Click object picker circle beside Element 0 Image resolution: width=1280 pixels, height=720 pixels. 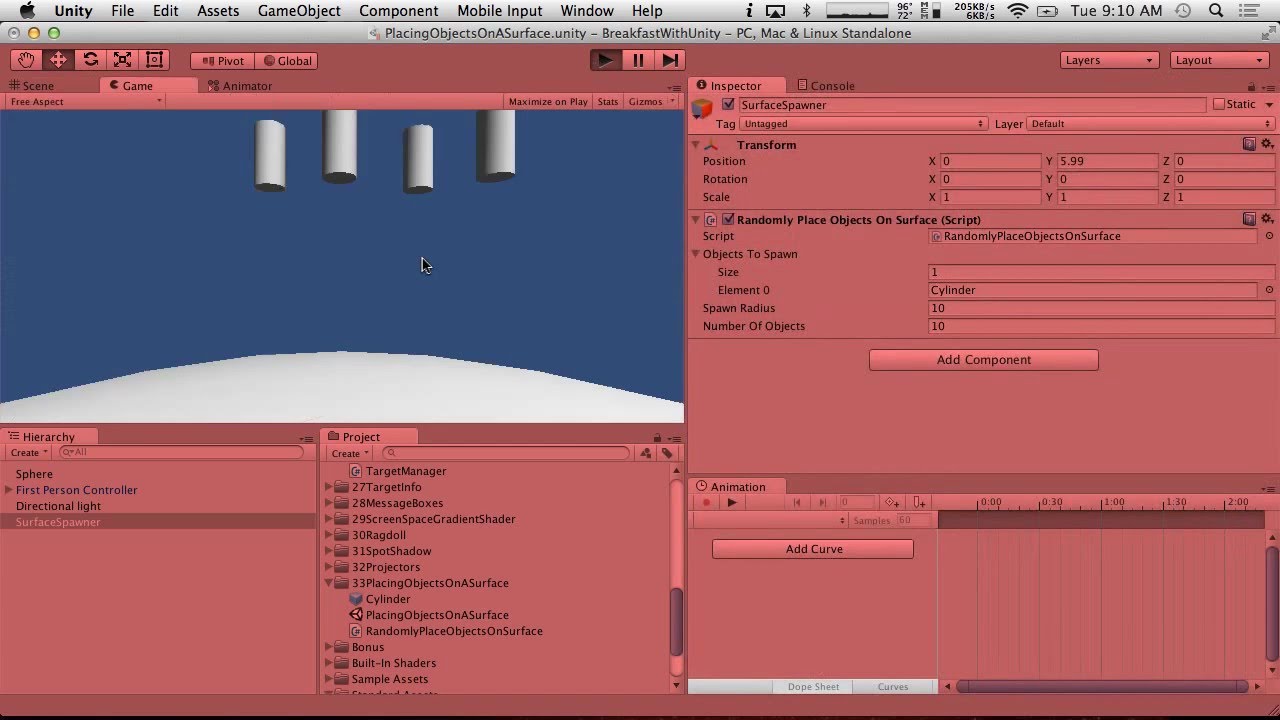[x=1269, y=290]
